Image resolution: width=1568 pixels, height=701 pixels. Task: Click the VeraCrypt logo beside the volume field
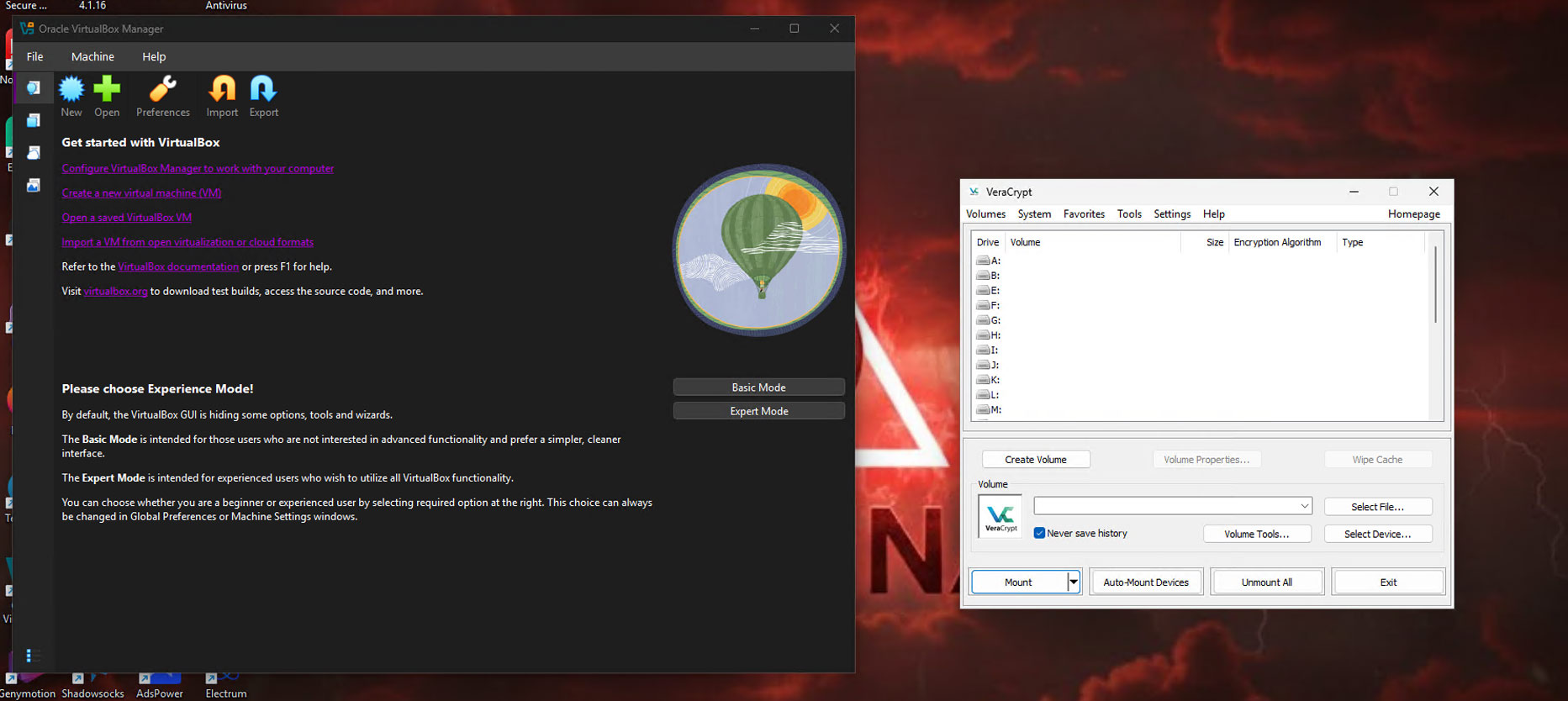[1000, 516]
